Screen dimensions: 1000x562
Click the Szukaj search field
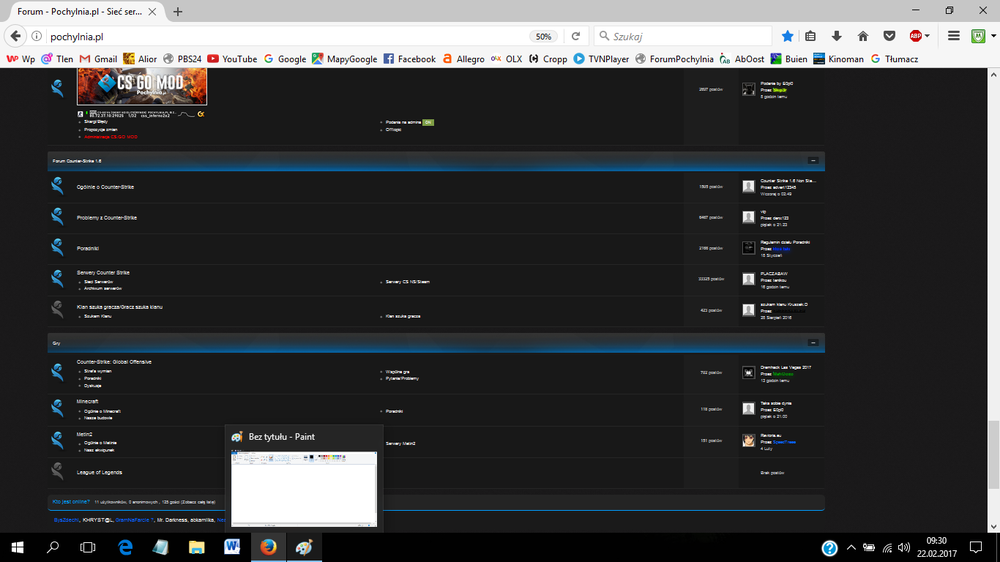[690, 36]
